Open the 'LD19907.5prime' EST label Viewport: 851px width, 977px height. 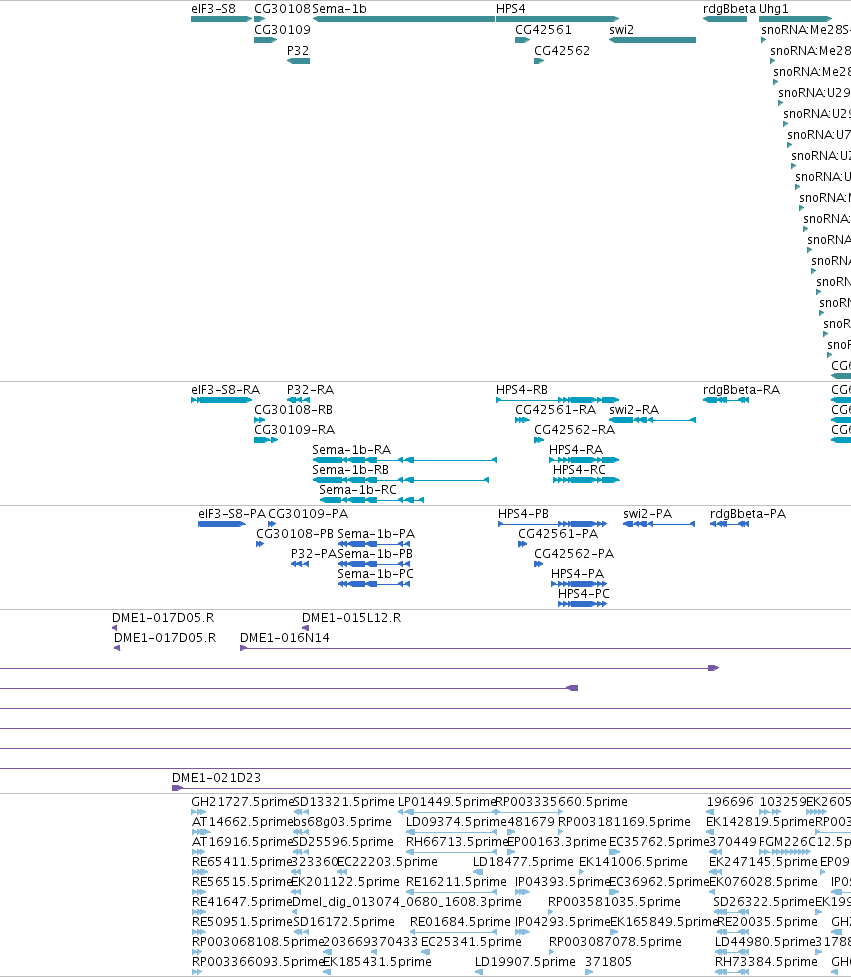click(x=525, y=961)
